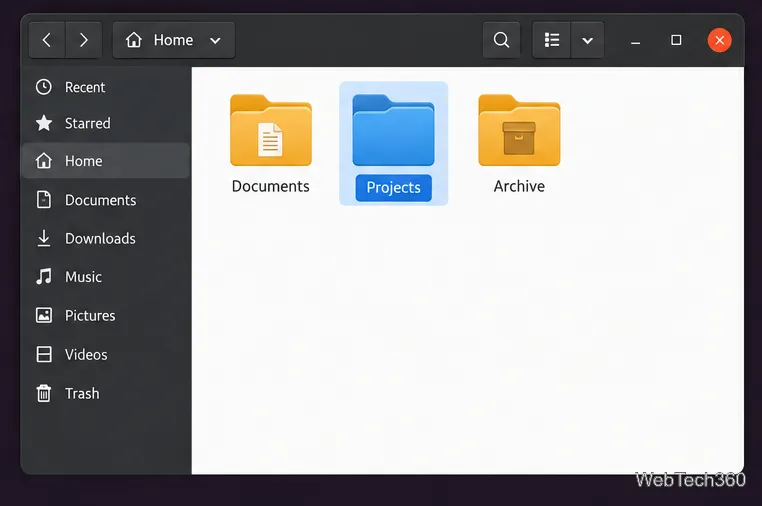Select the blue Projects folder icon
762x506 pixels.
tap(393, 130)
